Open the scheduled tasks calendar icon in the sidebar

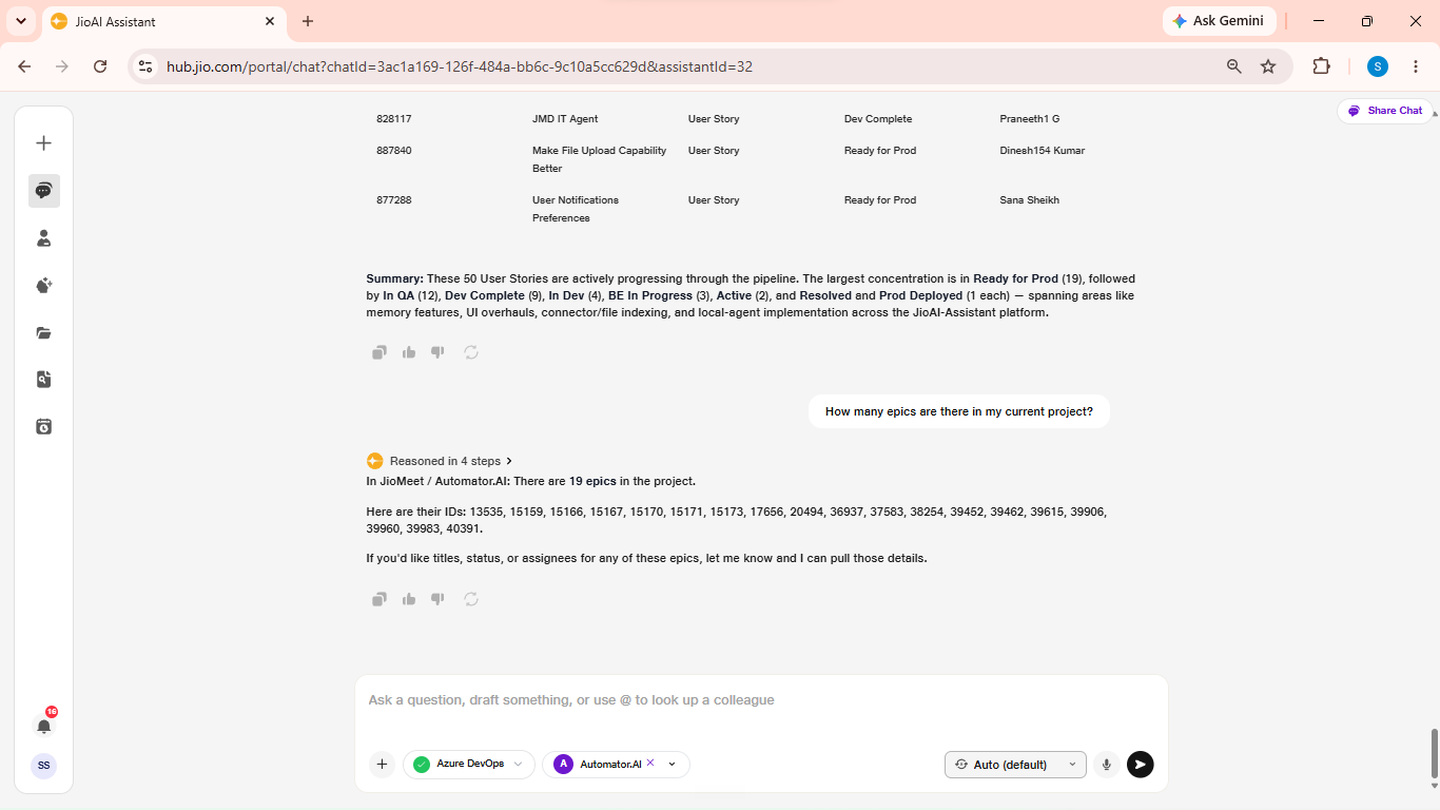tap(44, 427)
